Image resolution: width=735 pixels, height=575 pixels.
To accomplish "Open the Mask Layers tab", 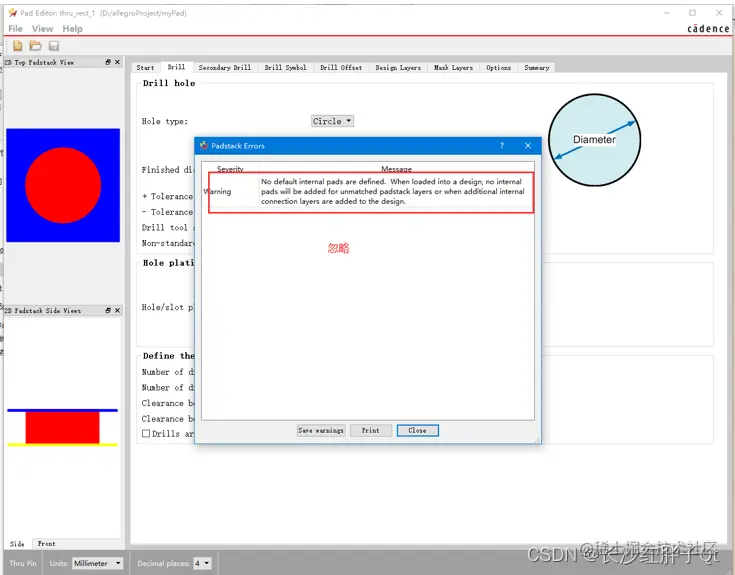I will (453, 67).
